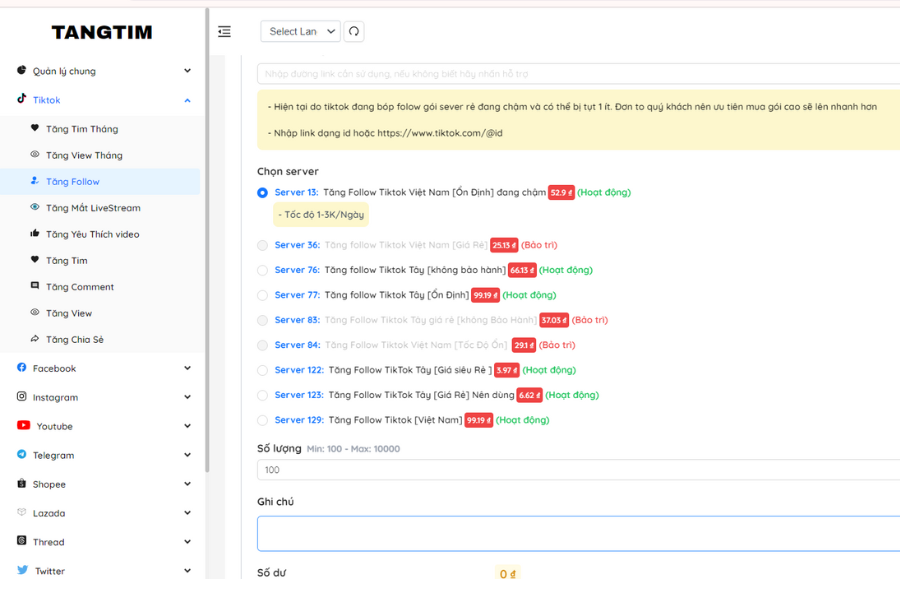Image resolution: width=900 pixels, height=600 pixels.
Task: Click the 6.62 đ price badge
Action: 529,396
